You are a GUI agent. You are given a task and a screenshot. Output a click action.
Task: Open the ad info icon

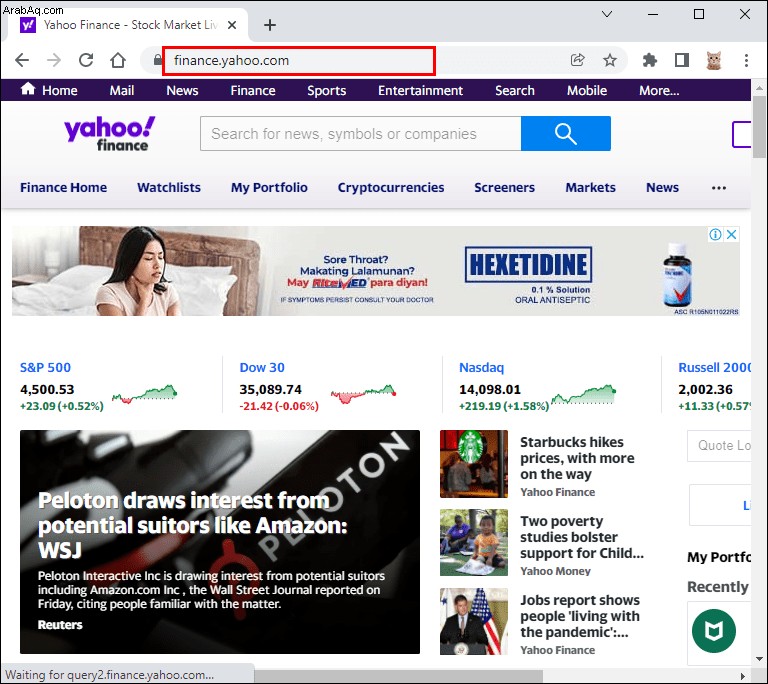pos(715,234)
